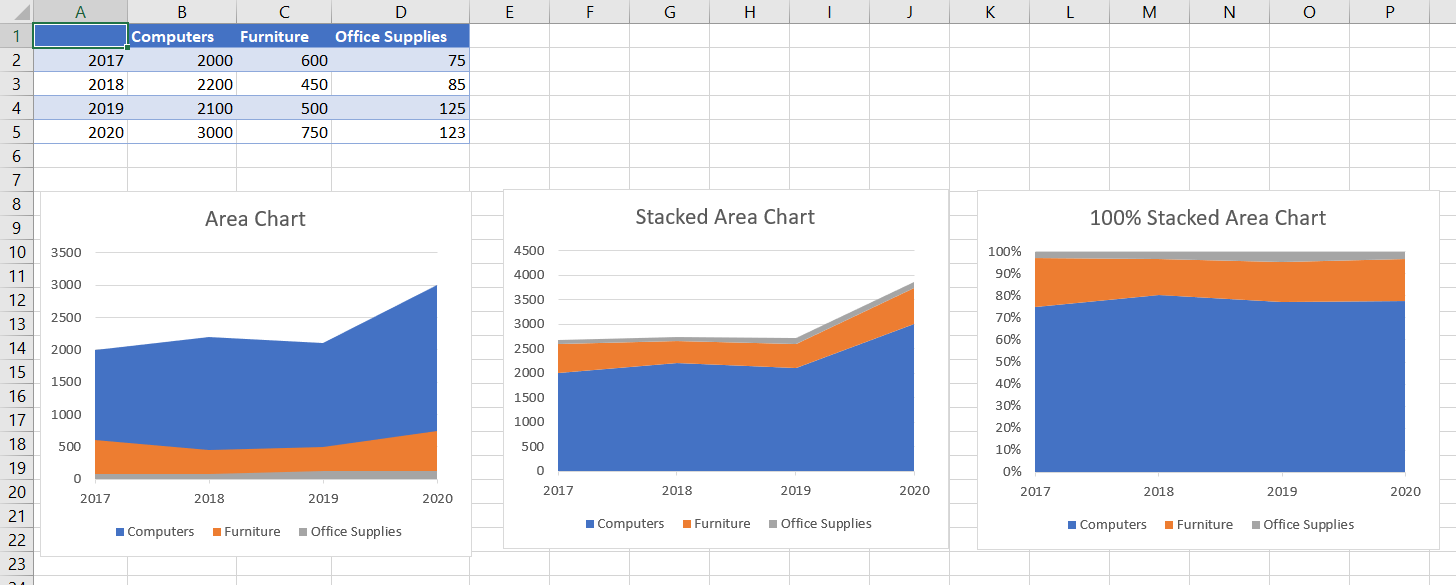1456x585 pixels.
Task: Click the blue Computers area in Area Chart
Action: 250,390
